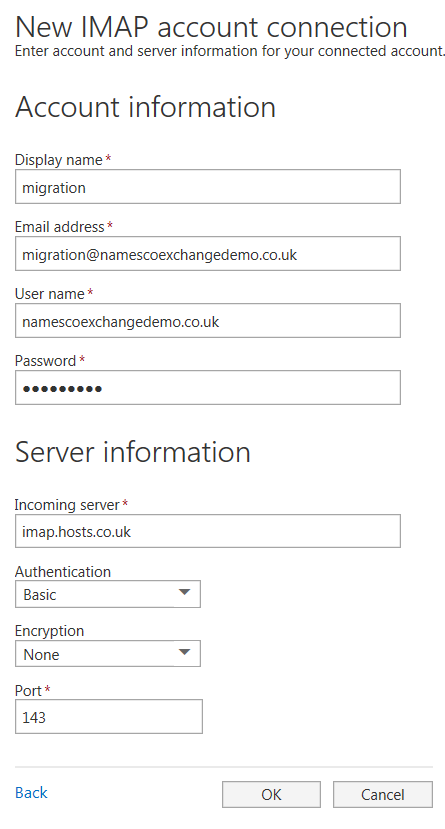The height and width of the screenshot is (829, 445).
Task: Click the Incoming server label
Action: pyautogui.click(x=67, y=505)
